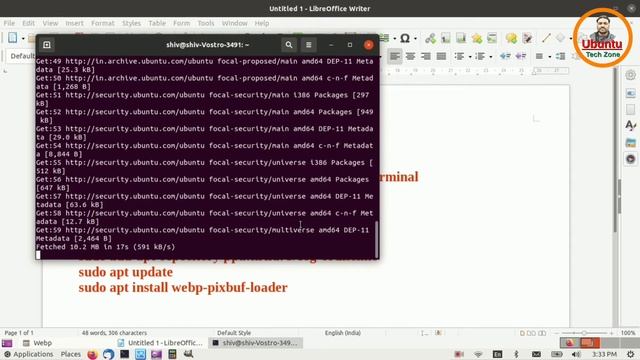This screenshot has width=640, height=360.
Task: Open volume control in system tray
Action: [576, 354]
